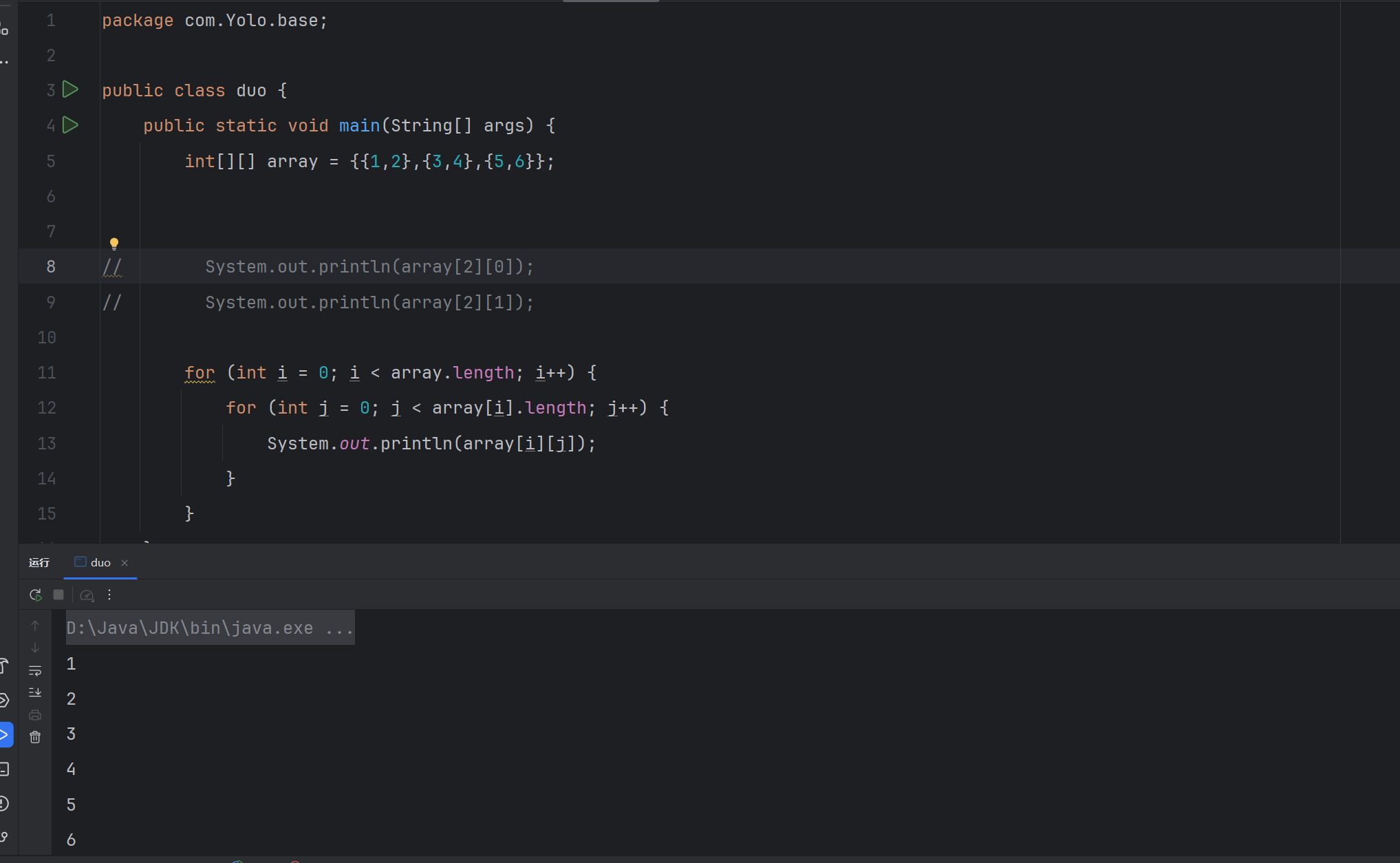Viewport: 1400px width, 863px height.
Task: Close the duo run tab
Action: click(125, 563)
